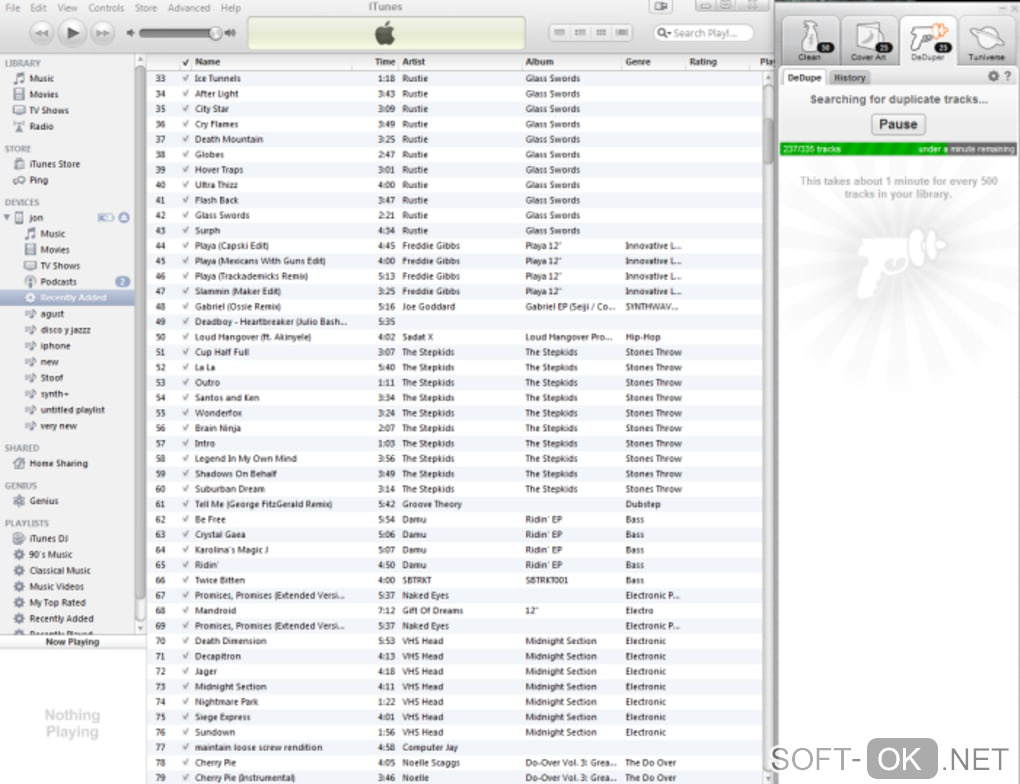Open the TuneUp settings gear
Viewport: 1020px width, 784px height.
pos(993,76)
